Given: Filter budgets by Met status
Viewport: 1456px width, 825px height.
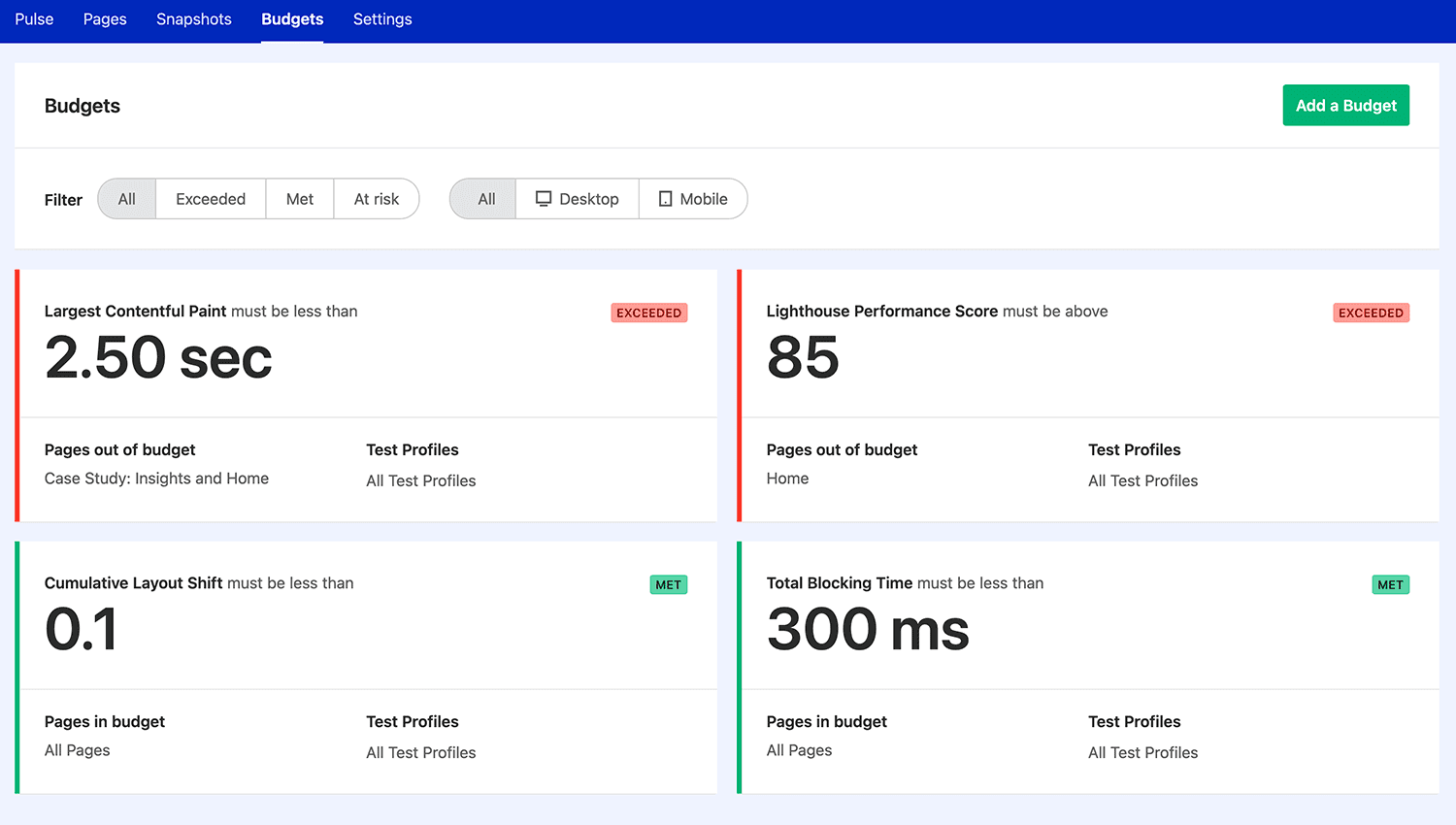Looking at the screenshot, I should pos(299,198).
